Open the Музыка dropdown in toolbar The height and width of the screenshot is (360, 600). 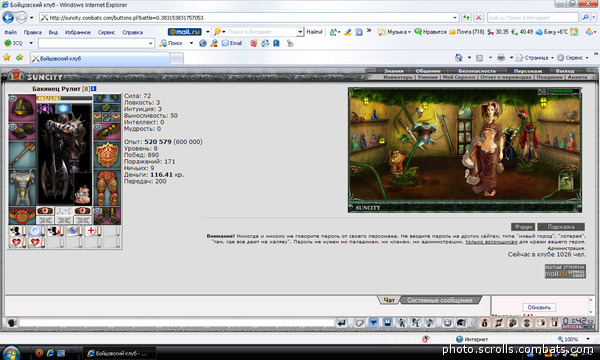pos(394,32)
